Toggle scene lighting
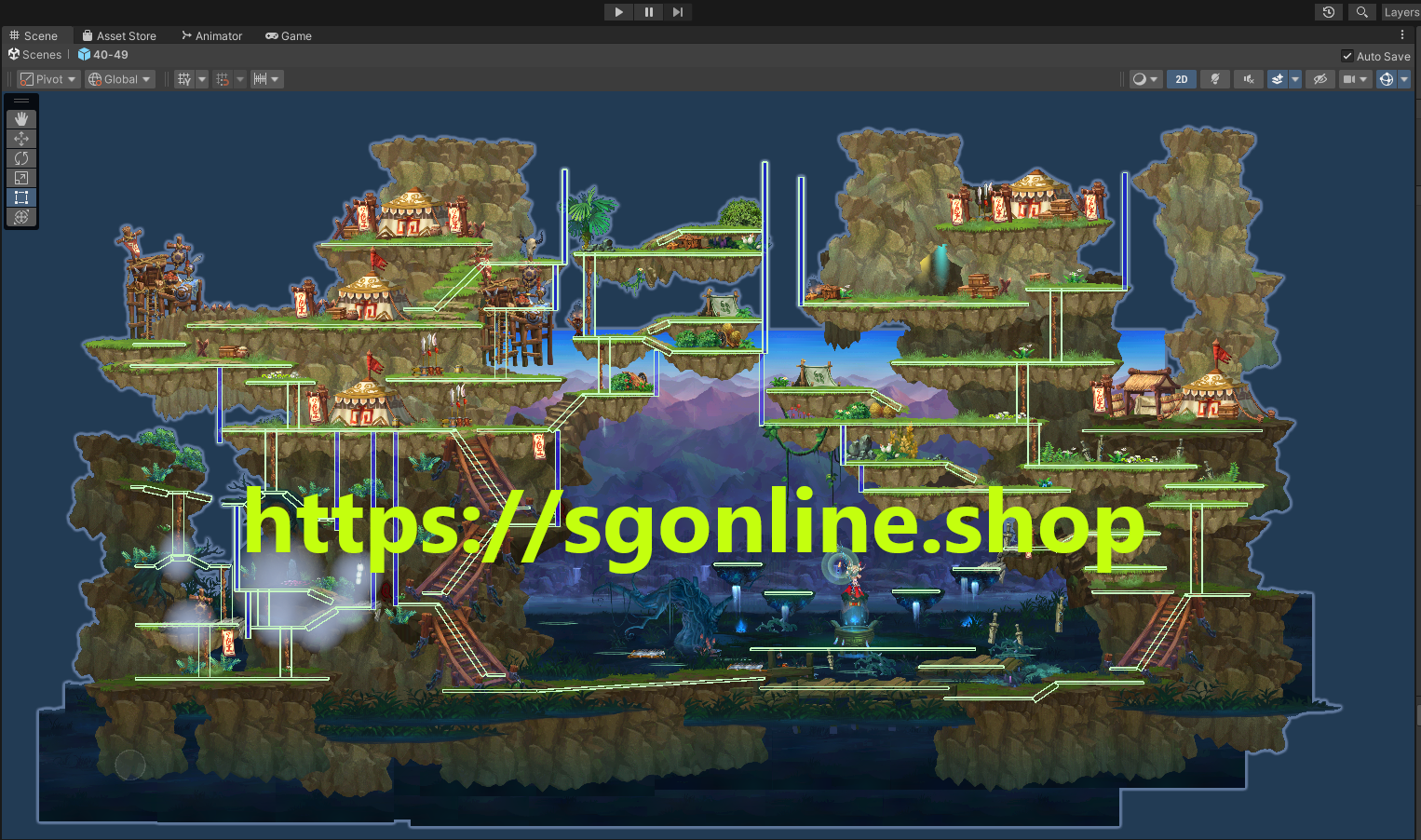The image size is (1421, 840). (1214, 79)
